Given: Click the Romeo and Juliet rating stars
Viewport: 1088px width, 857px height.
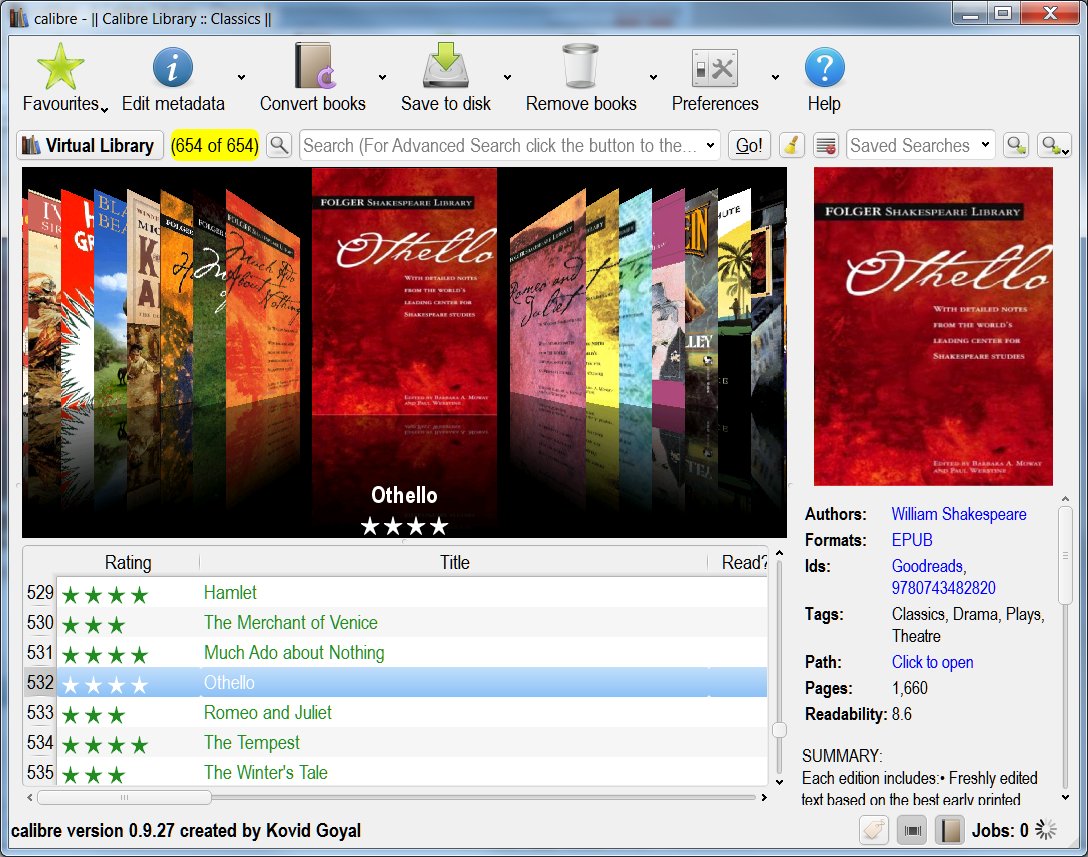Looking at the screenshot, I should 94,715.
